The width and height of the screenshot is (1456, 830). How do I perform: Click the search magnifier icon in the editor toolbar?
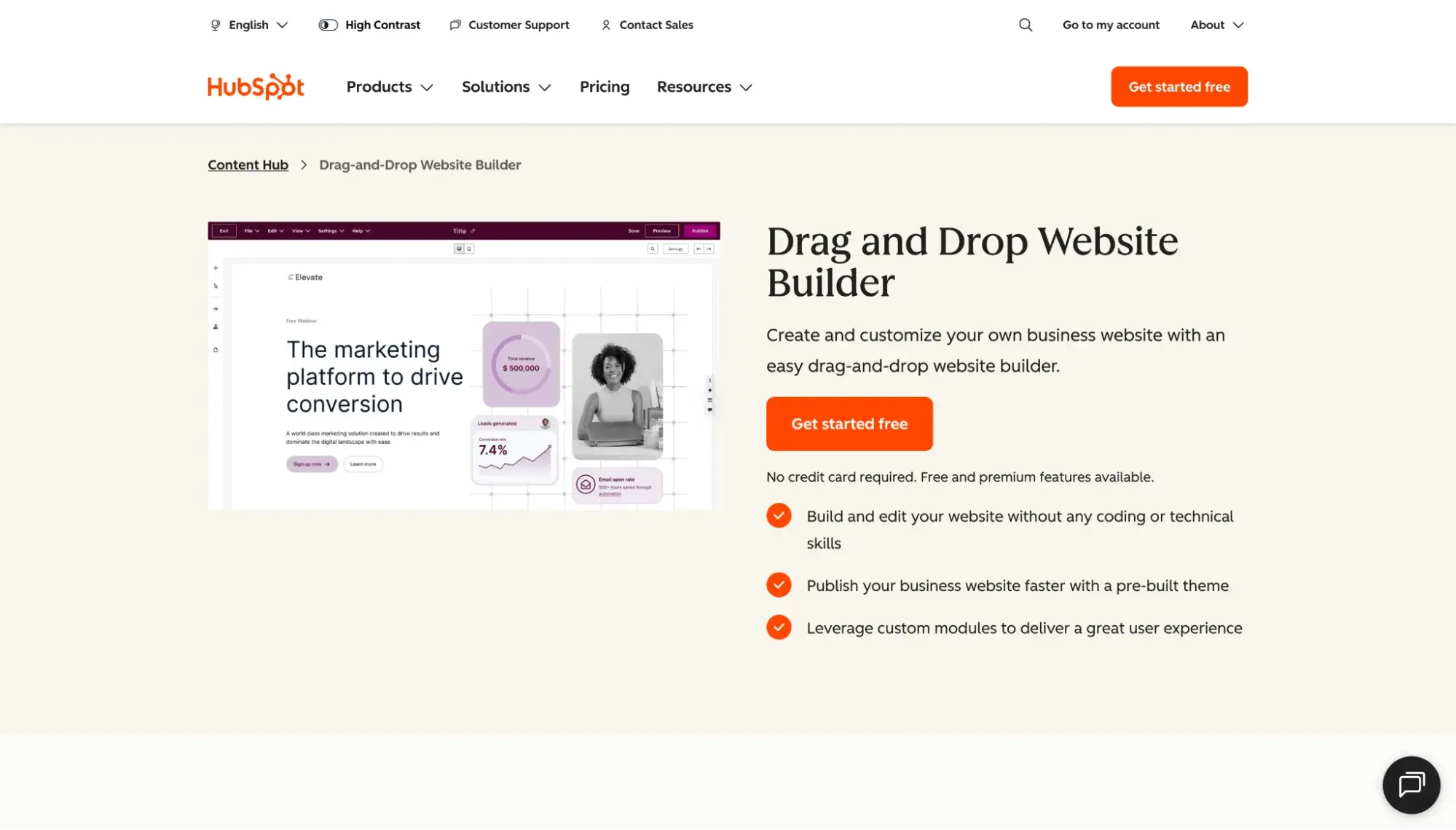point(652,246)
